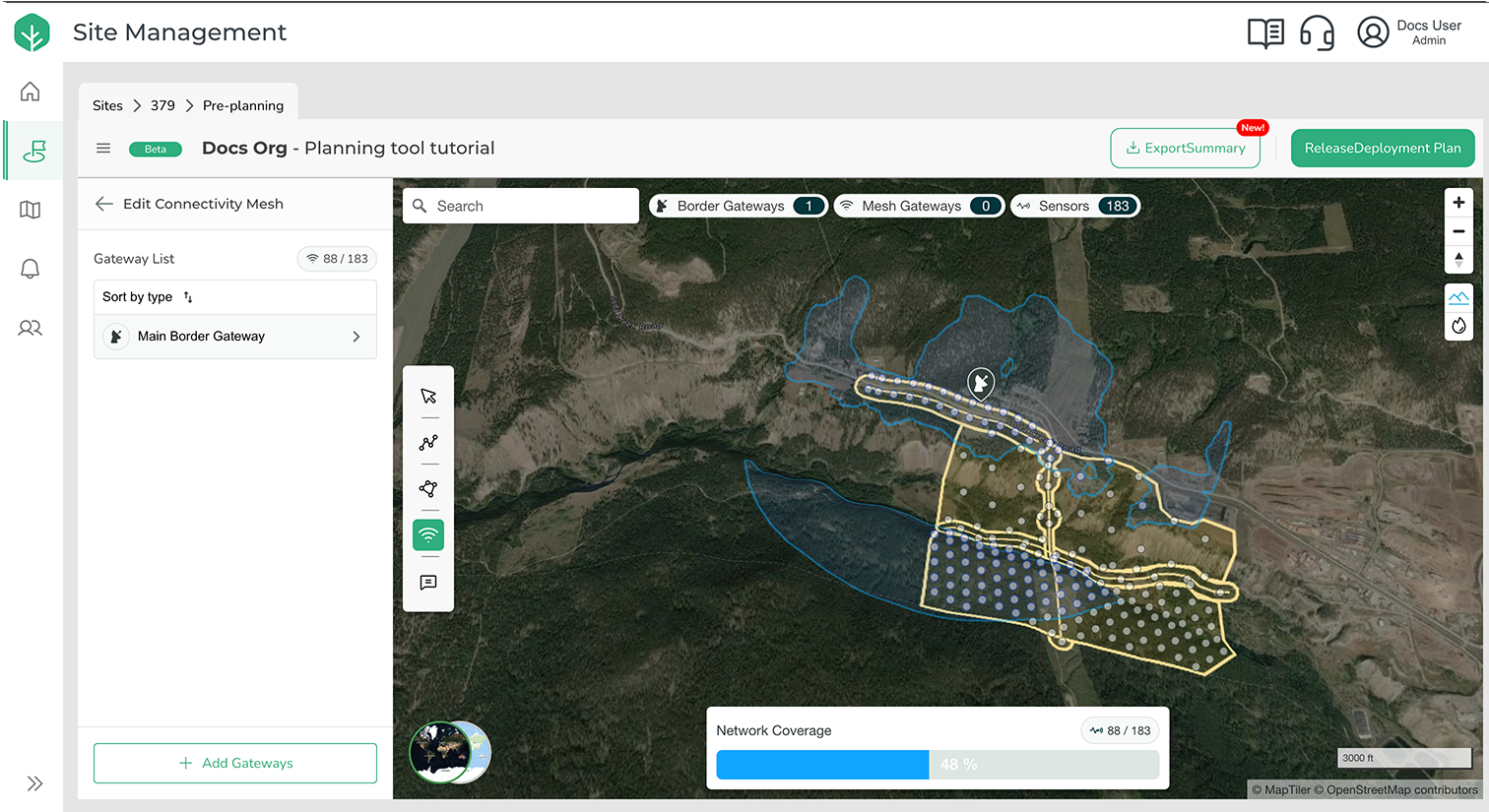Click the Add Gateways button
Image resolution: width=1489 pixels, height=812 pixels.
[235, 763]
